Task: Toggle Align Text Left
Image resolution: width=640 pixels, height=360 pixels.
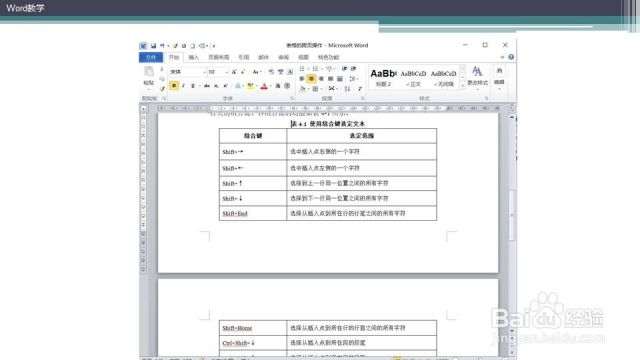Action: pyautogui.click(x=302, y=79)
